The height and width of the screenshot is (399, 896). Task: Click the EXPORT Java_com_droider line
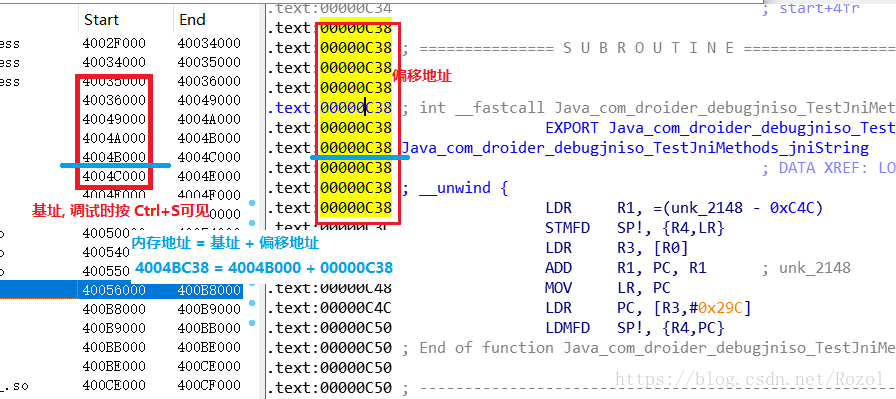(x=720, y=127)
